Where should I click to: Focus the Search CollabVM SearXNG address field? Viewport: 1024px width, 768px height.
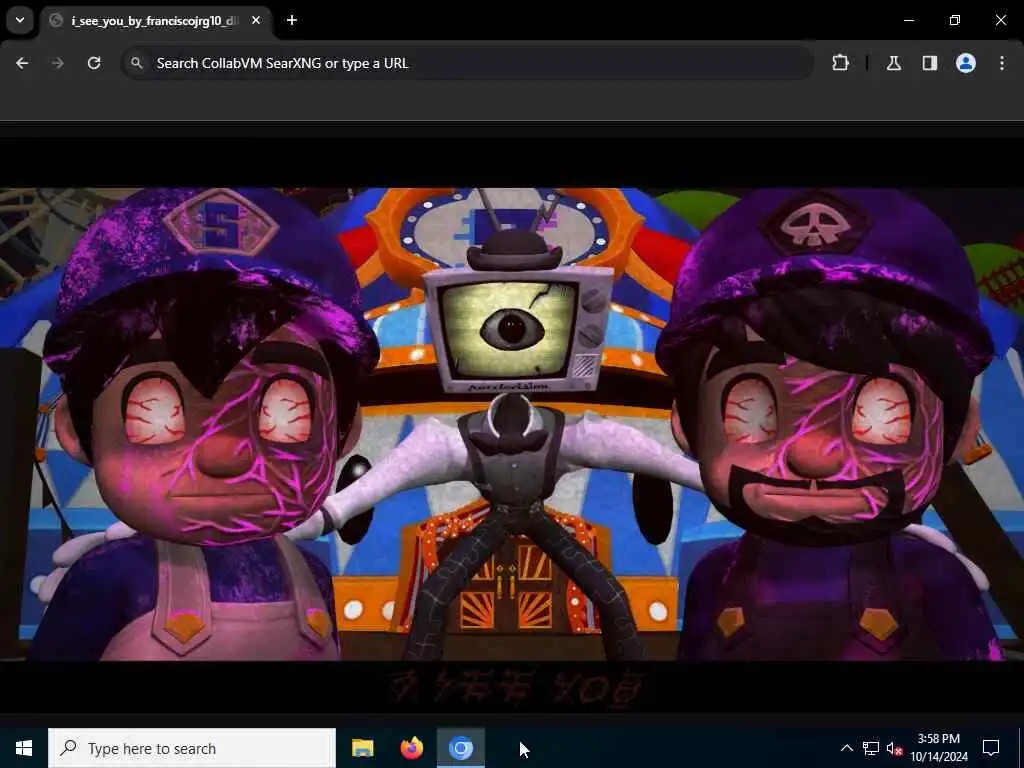pyautogui.click(x=467, y=63)
